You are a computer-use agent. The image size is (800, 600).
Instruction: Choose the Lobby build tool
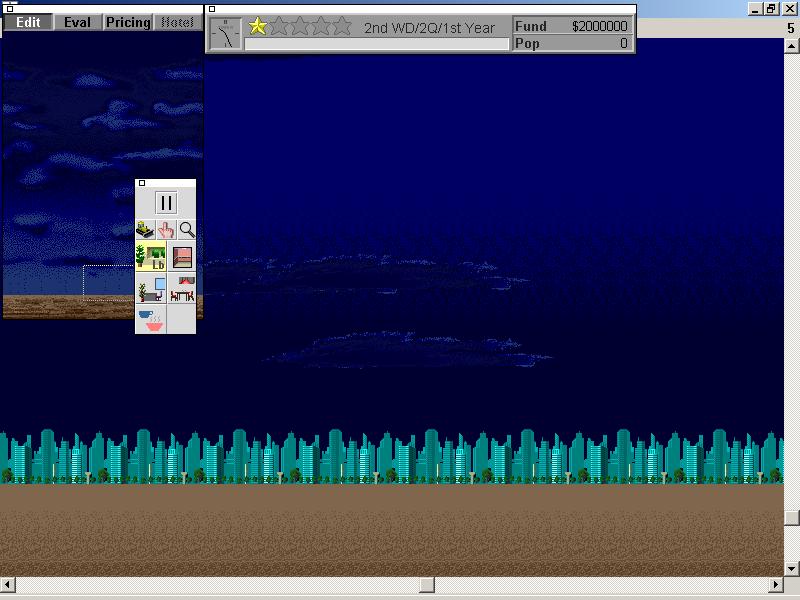click(151, 257)
